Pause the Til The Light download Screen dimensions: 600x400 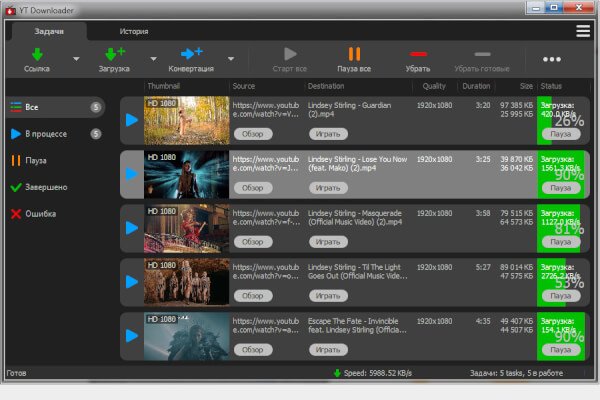coord(561,296)
